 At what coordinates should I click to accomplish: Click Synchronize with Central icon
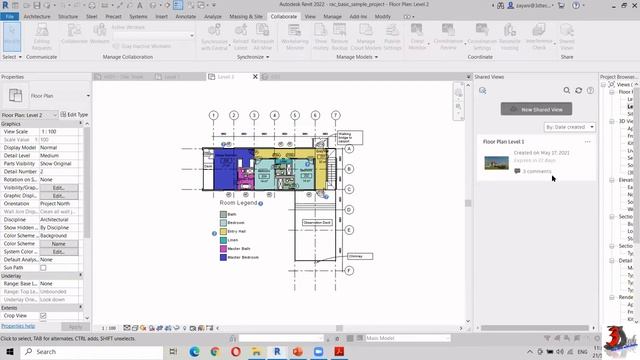pyautogui.click(x=214, y=37)
